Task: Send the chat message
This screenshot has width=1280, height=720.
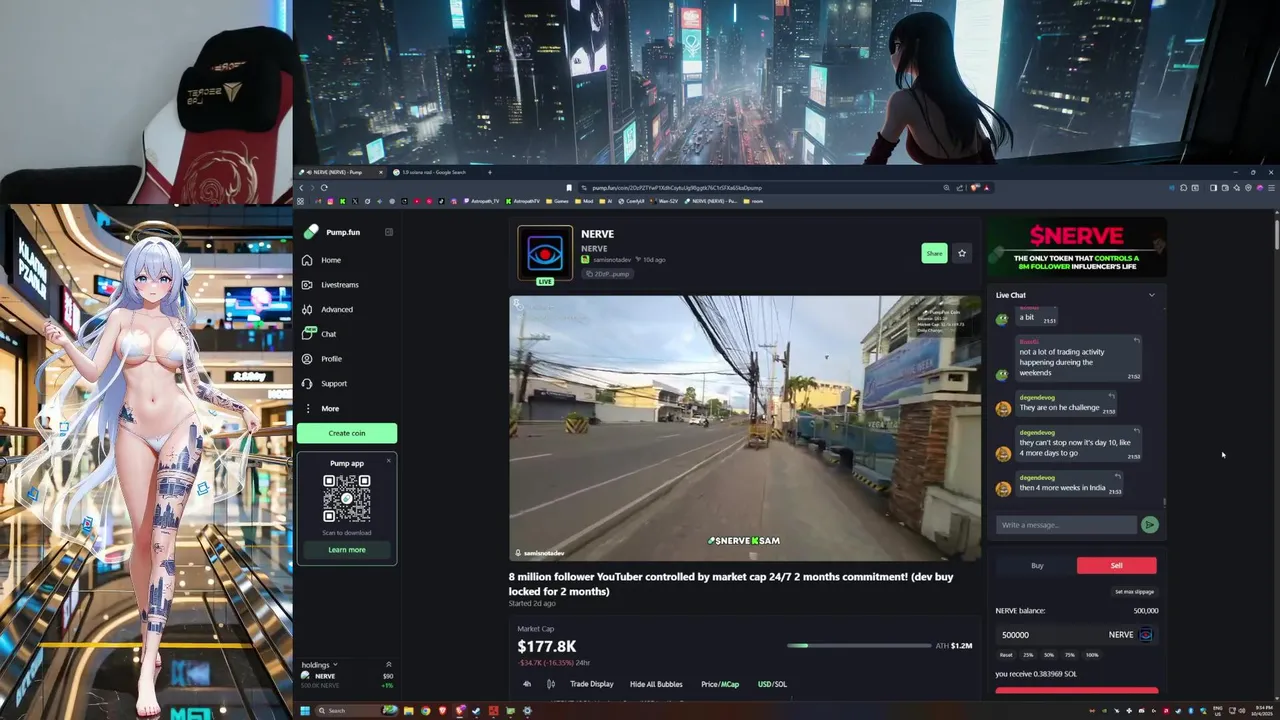Action: (x=1150, y=525)
